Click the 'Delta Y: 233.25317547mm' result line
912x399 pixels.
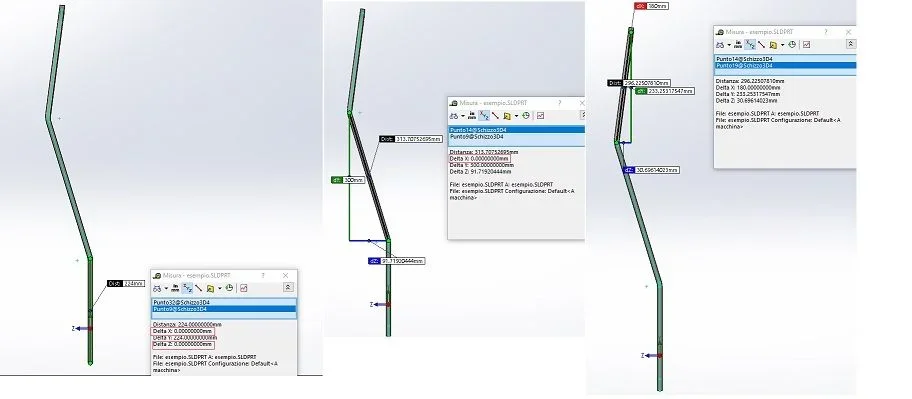click(x=748, y=94)
